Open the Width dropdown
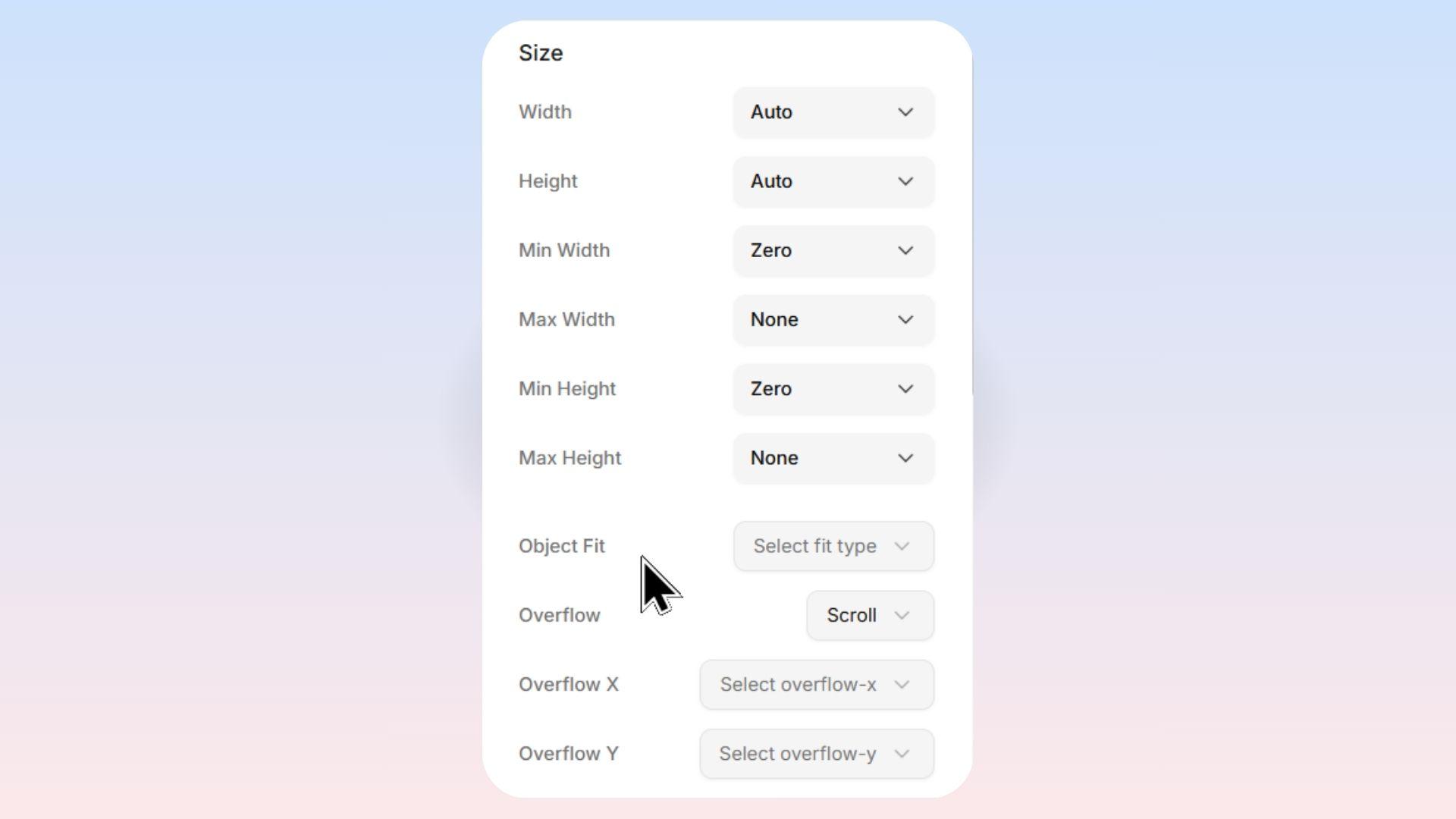 [x=833, y=112]
